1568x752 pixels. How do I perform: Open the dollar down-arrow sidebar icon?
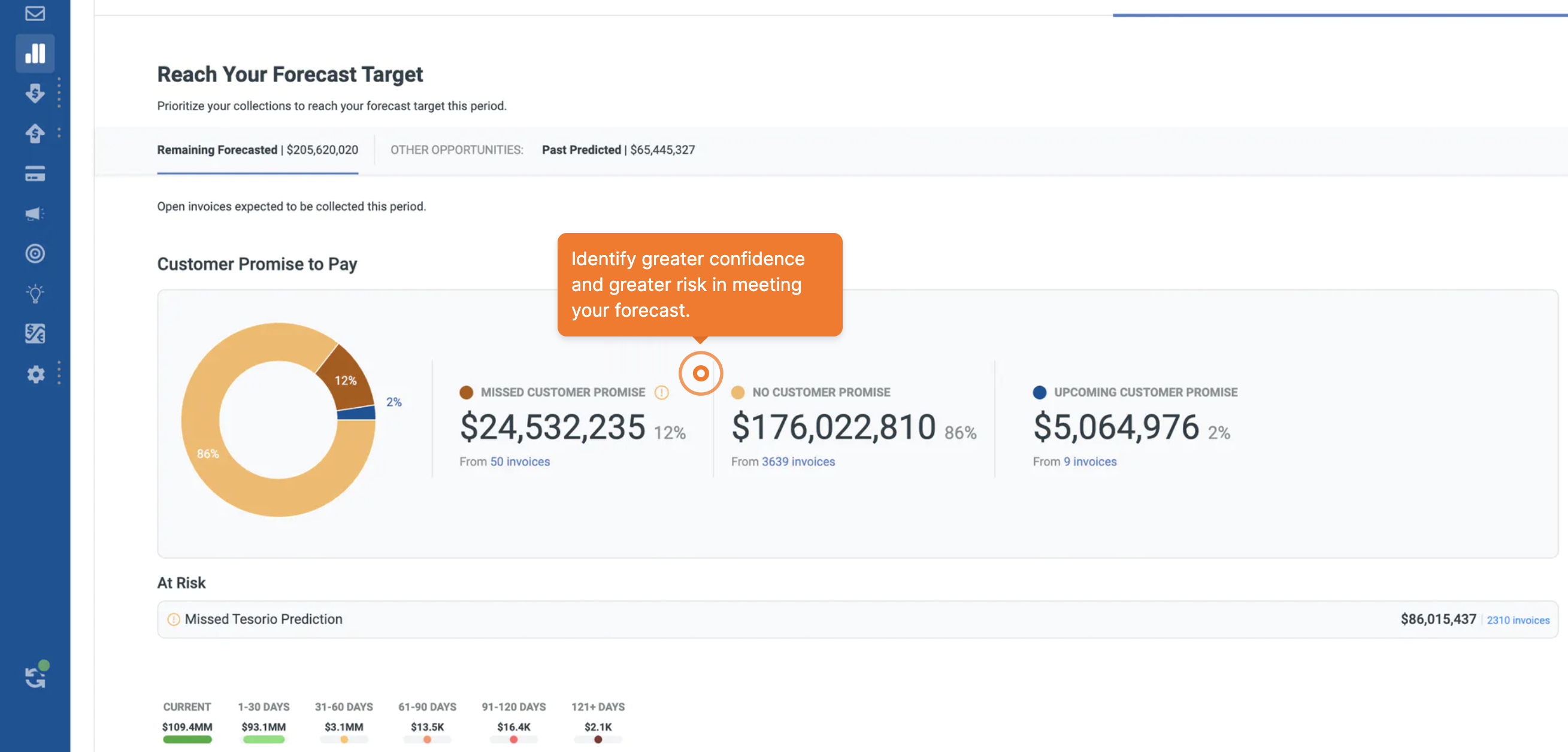[35, 92]
